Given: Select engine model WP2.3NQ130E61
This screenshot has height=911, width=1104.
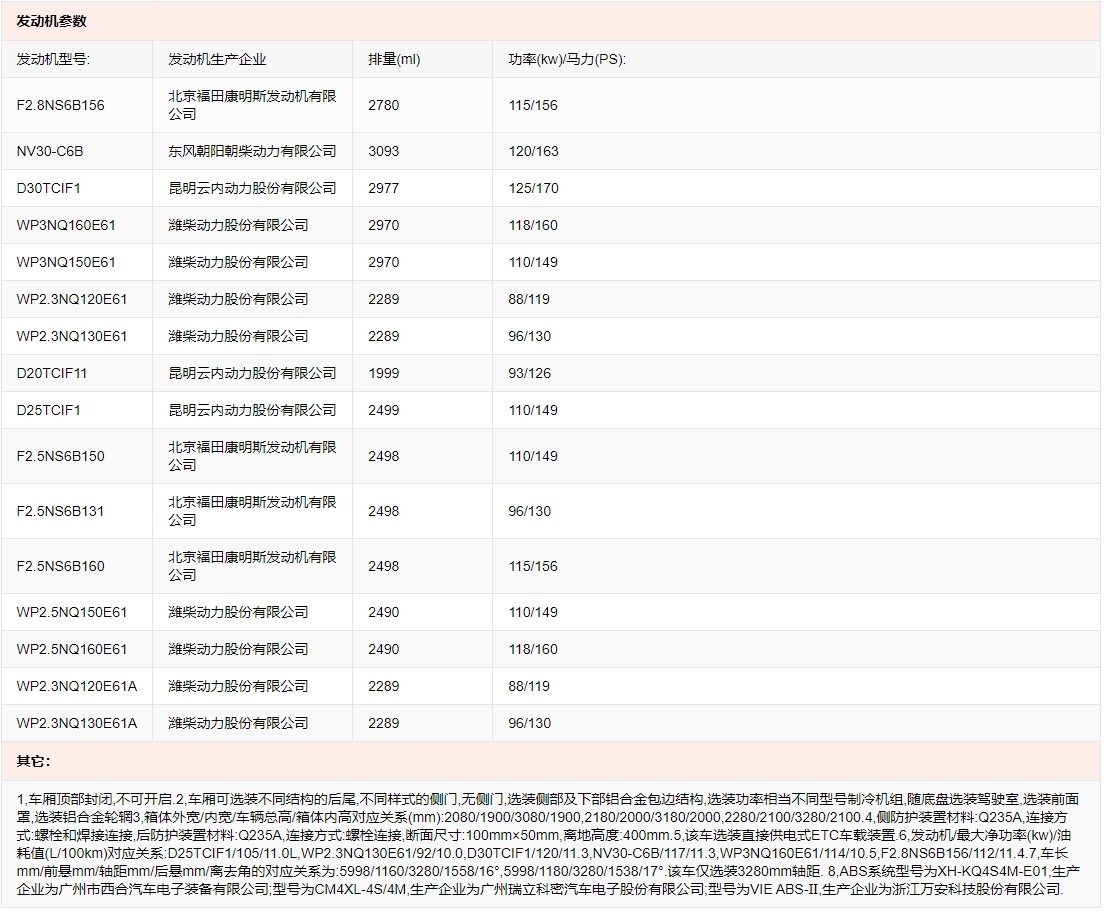Looking at the screenshot, I should (x=72, y=336).
